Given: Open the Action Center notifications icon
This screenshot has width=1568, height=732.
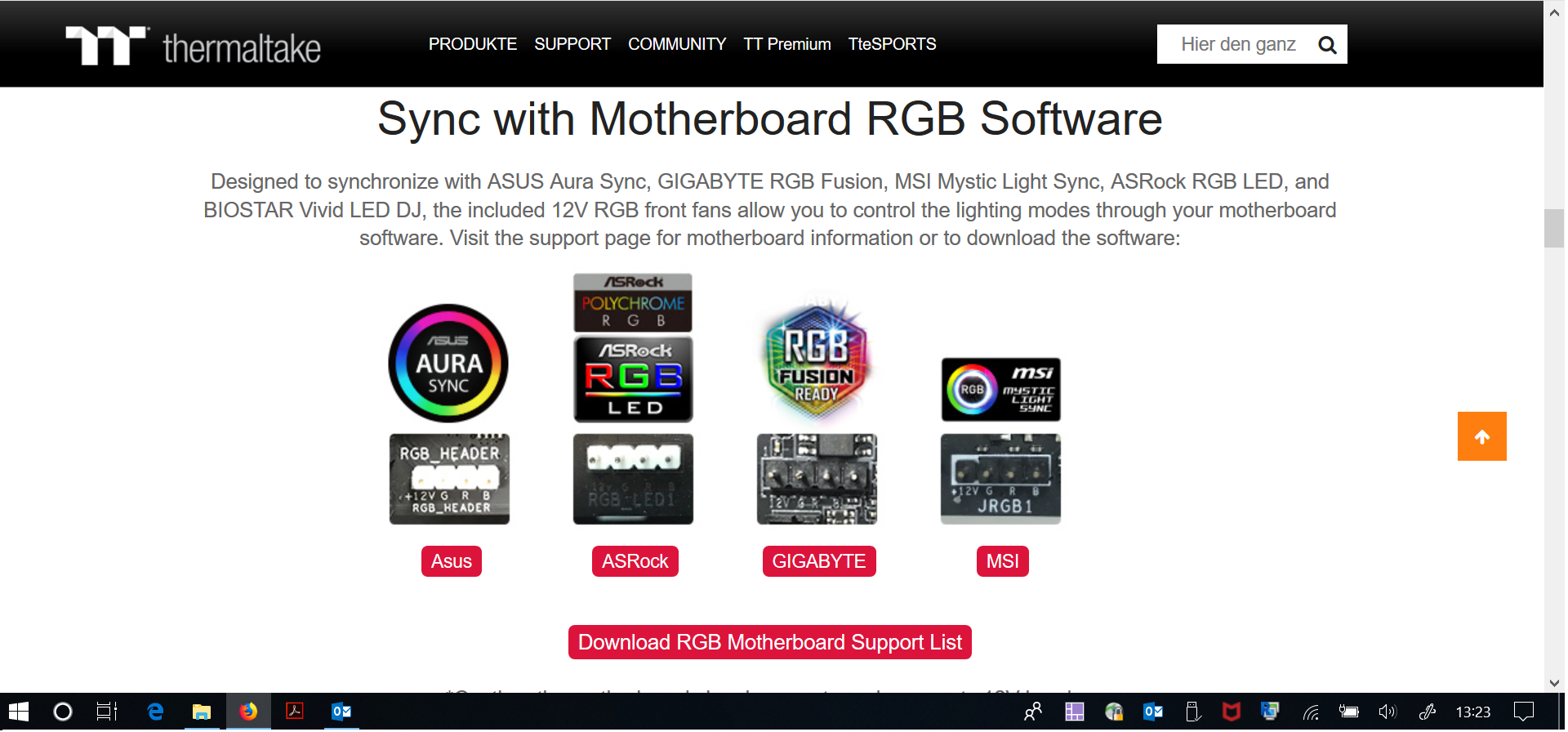Looking at the screenshot, I should pos(1523,712).
